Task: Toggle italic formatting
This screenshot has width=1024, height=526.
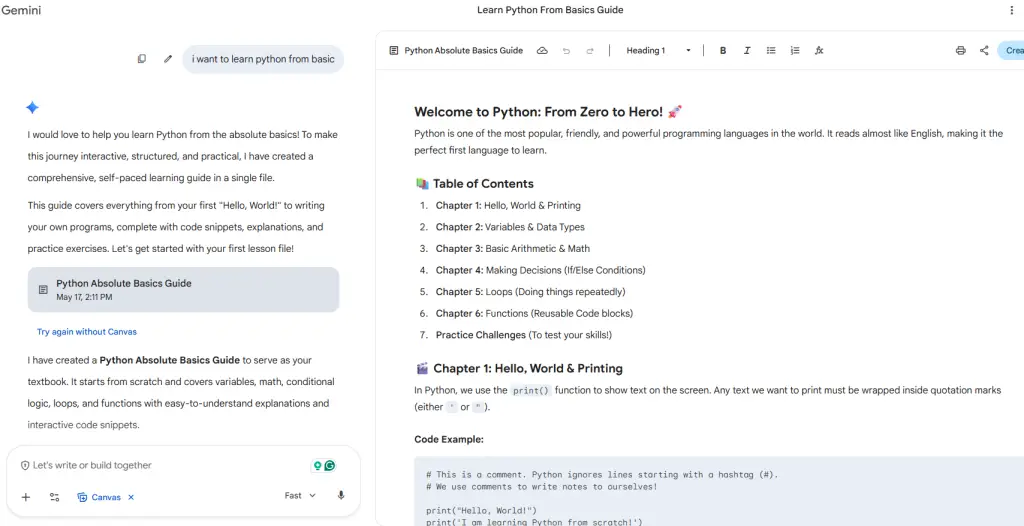Action: point(747,50)
